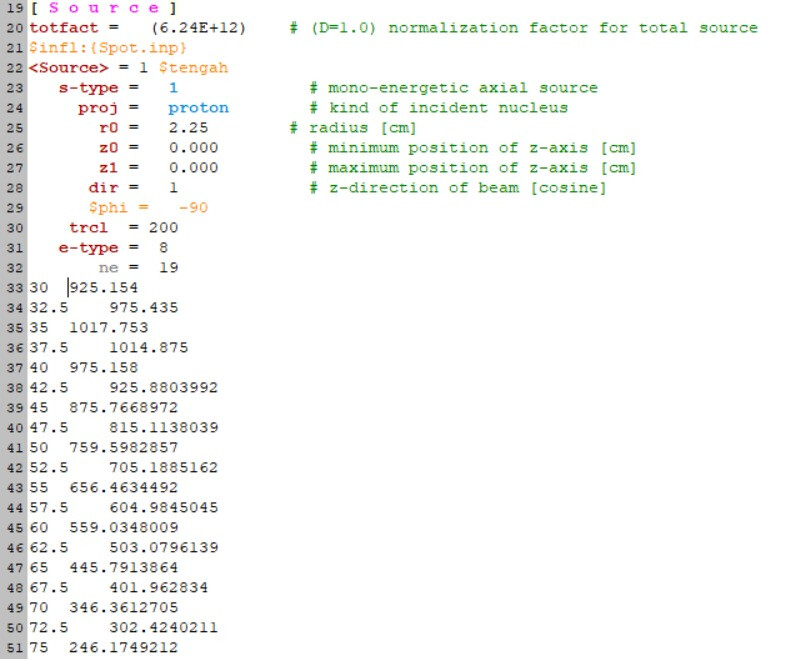Click the value 975.435
The image size is (809, 659).
pos(143,308)
